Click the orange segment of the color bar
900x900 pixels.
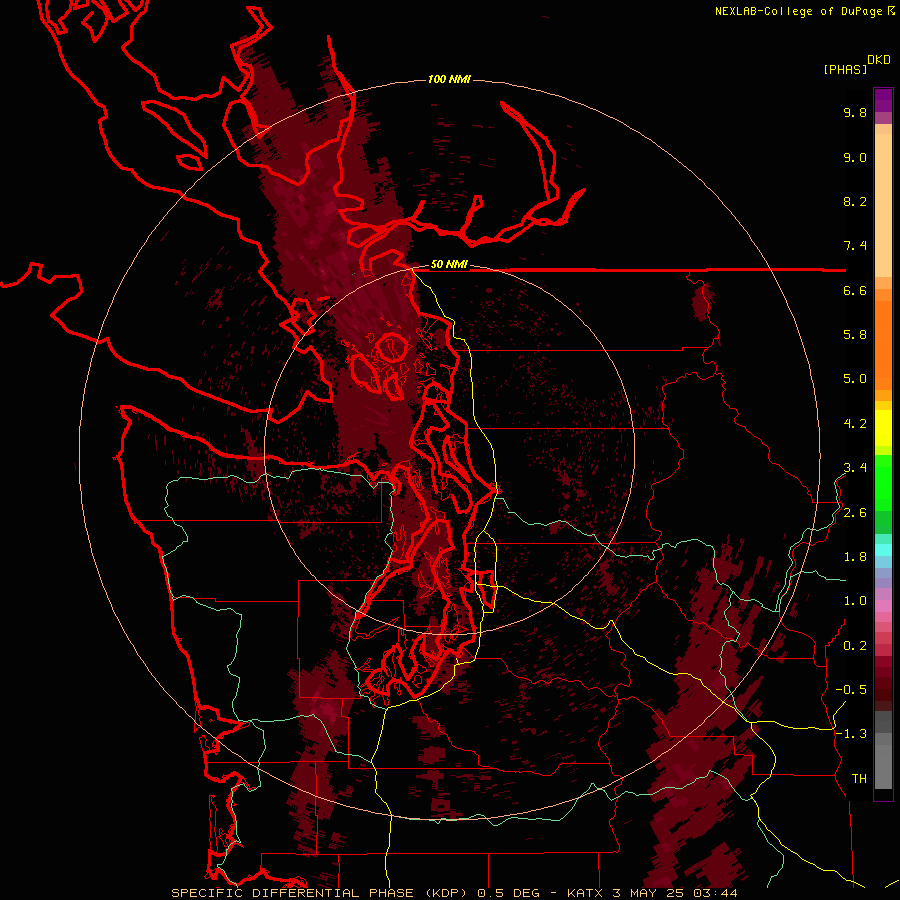[883, 344]
